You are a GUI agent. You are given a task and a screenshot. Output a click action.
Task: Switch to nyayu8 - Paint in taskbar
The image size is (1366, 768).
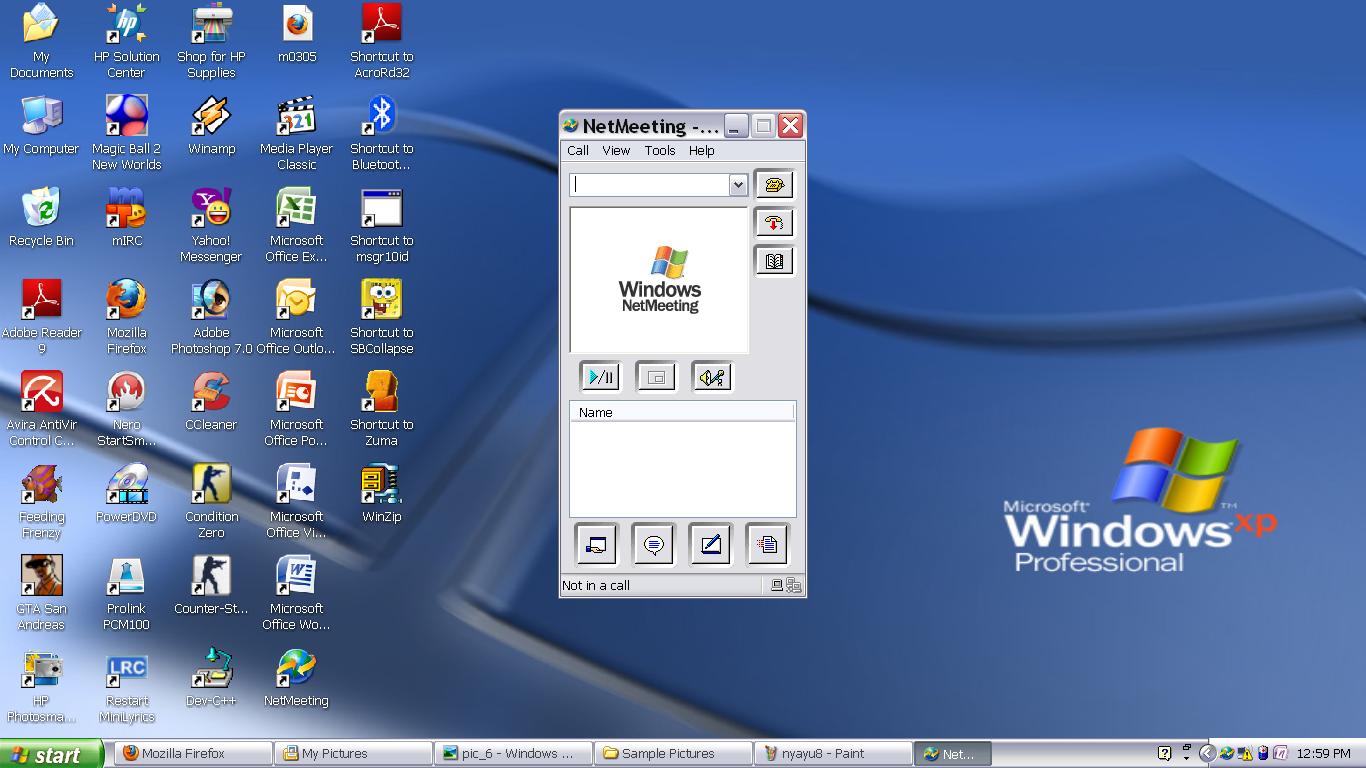click(x=834, y=754)
